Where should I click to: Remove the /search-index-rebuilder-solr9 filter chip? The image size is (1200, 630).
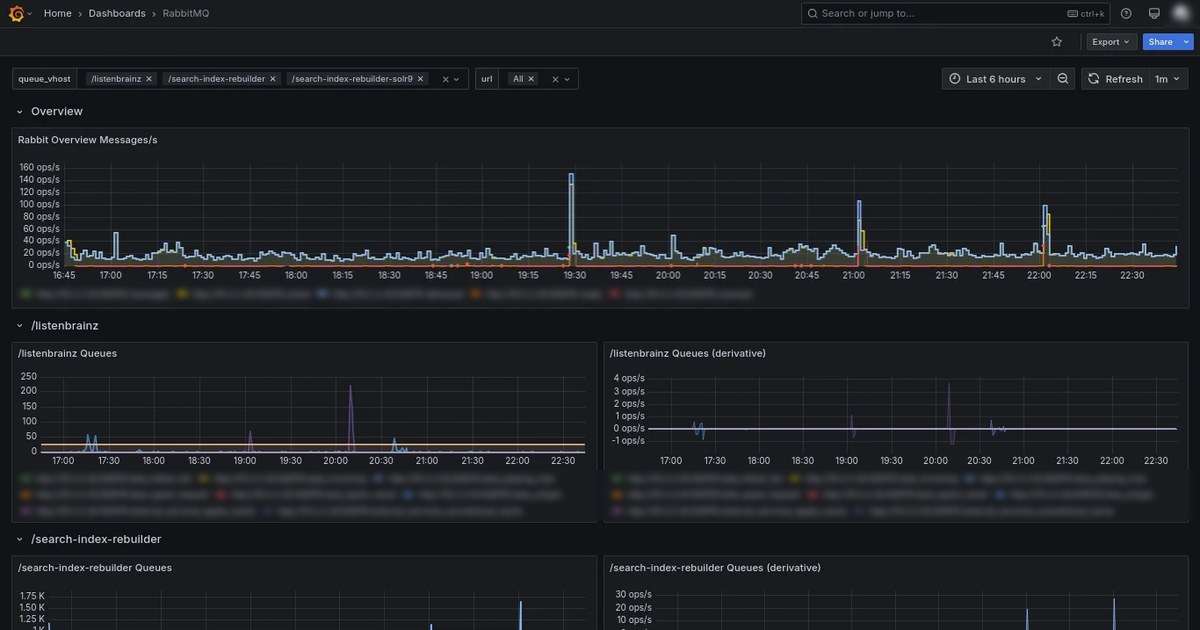click(421, 79)
